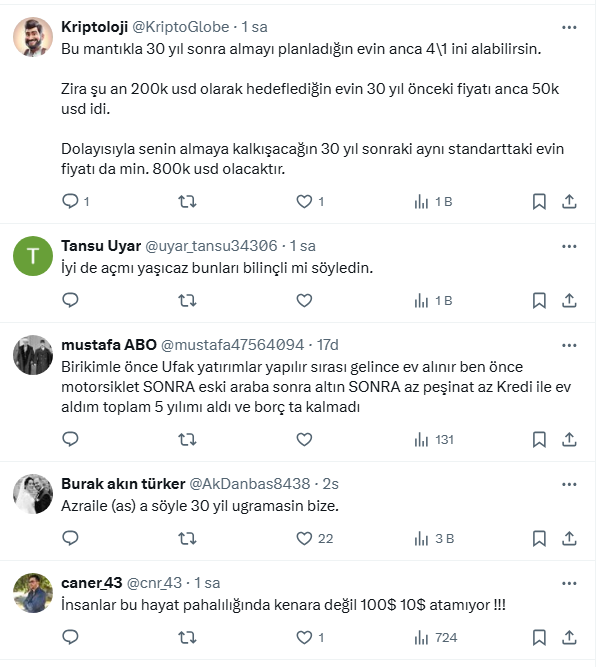Open more options on mustafa ABO's tweet

coord(569,345)
